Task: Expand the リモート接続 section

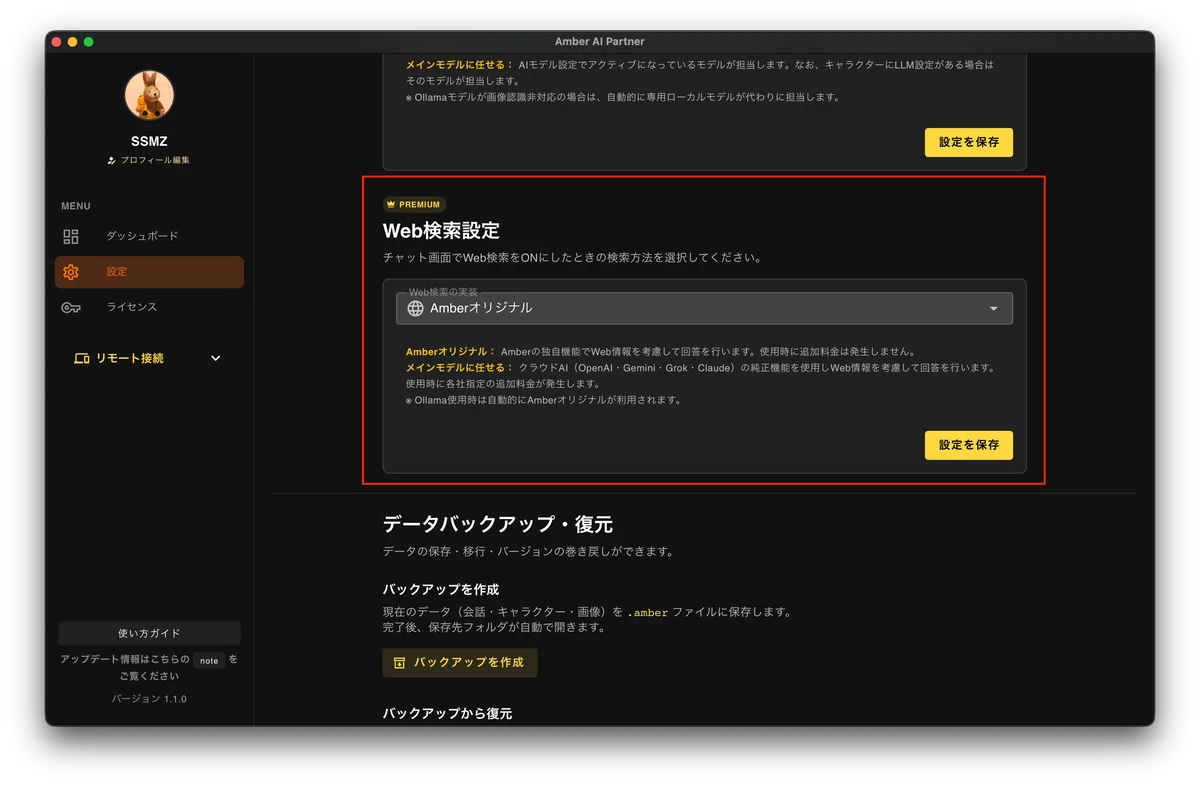Action: pyautogui.click(x=149, y=358)
